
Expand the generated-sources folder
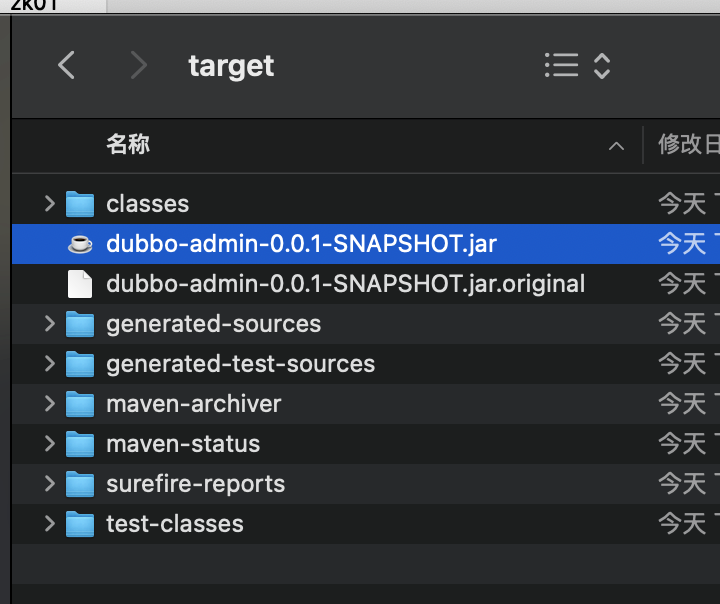coord(49,324)
